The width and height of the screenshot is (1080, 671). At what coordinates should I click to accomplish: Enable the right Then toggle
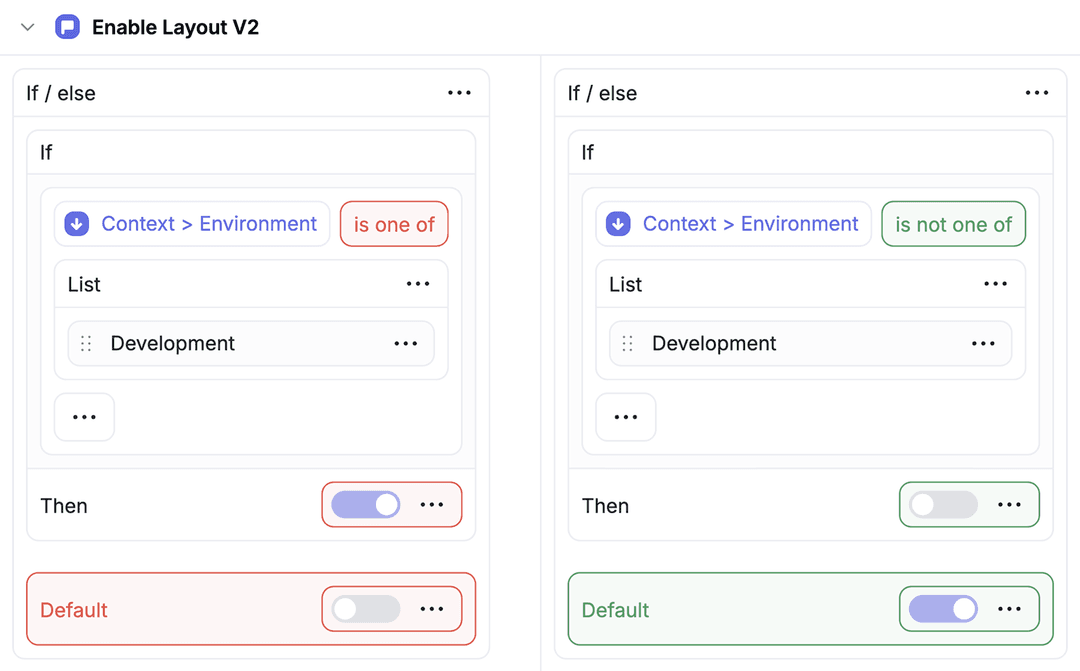(943, 505)
